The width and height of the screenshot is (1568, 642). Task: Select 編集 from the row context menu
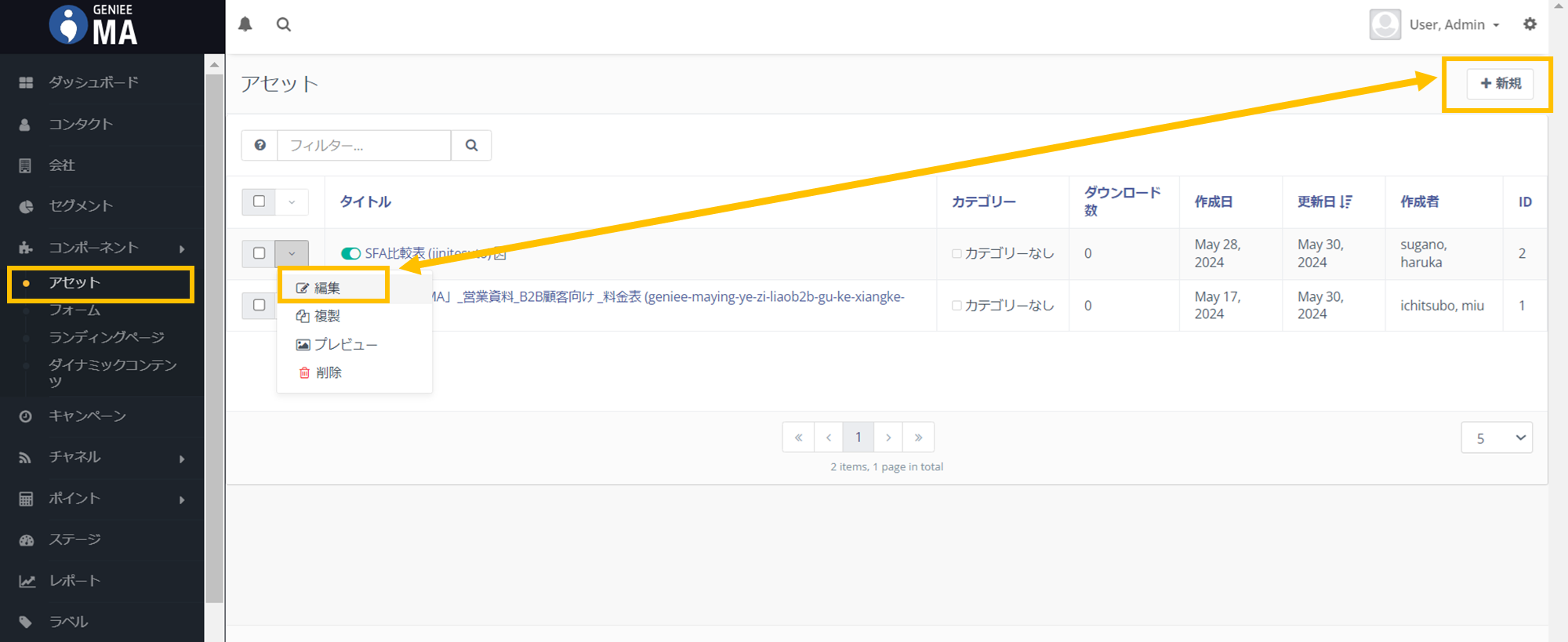coord(327,288)
